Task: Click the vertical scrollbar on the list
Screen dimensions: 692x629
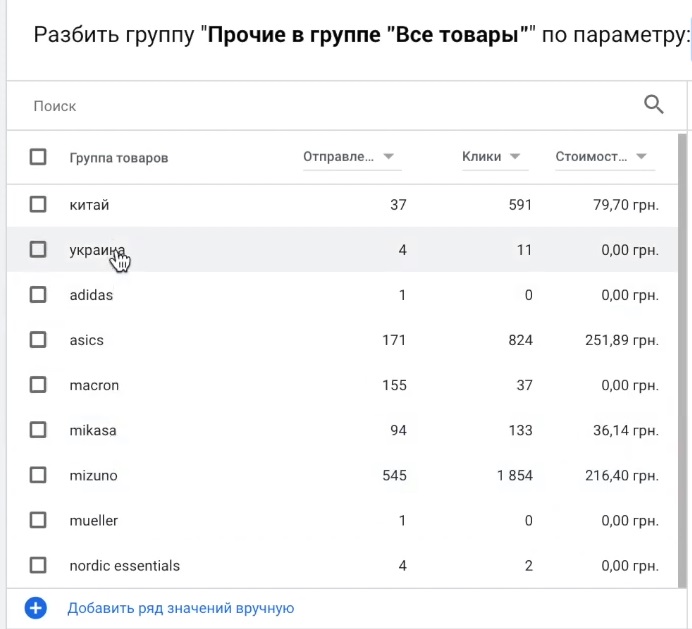Action: [682, 361]
